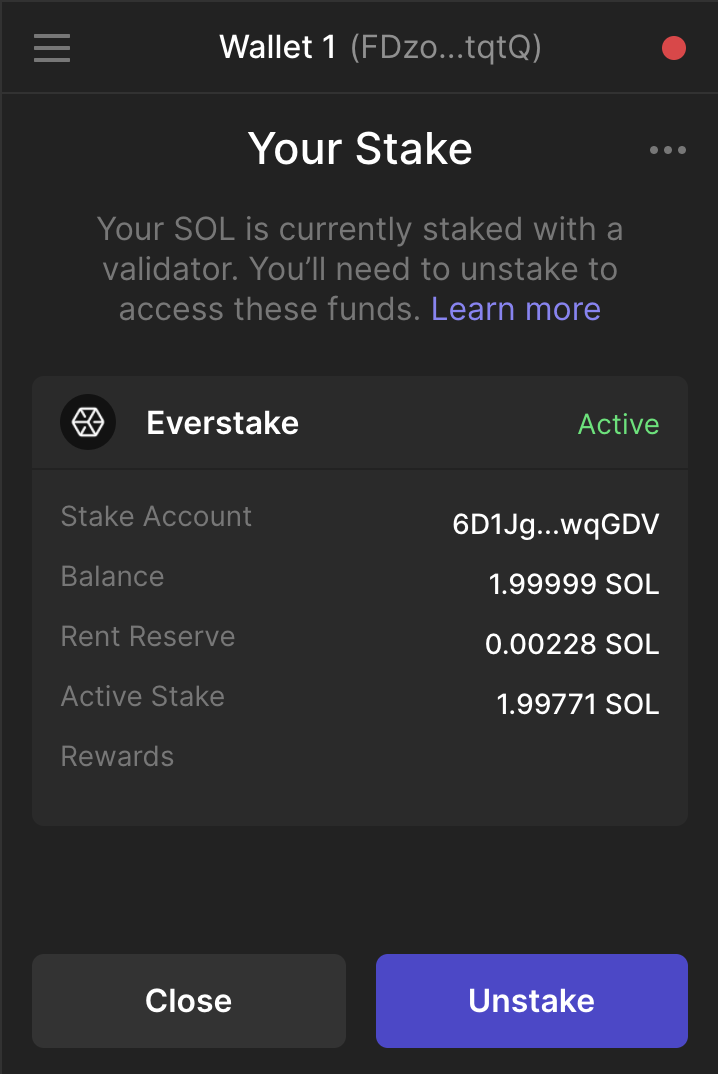This screenshot has height=1074, width=718.
Task: Click the Balance value 1.99999 SOL
Action: (x=573, y=583)
